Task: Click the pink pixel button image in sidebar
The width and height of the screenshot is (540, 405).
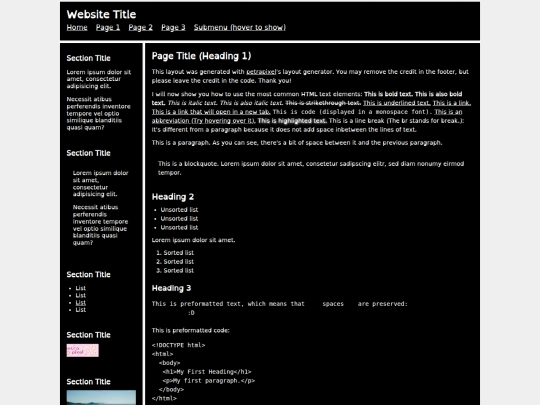Action: (83, 350)
